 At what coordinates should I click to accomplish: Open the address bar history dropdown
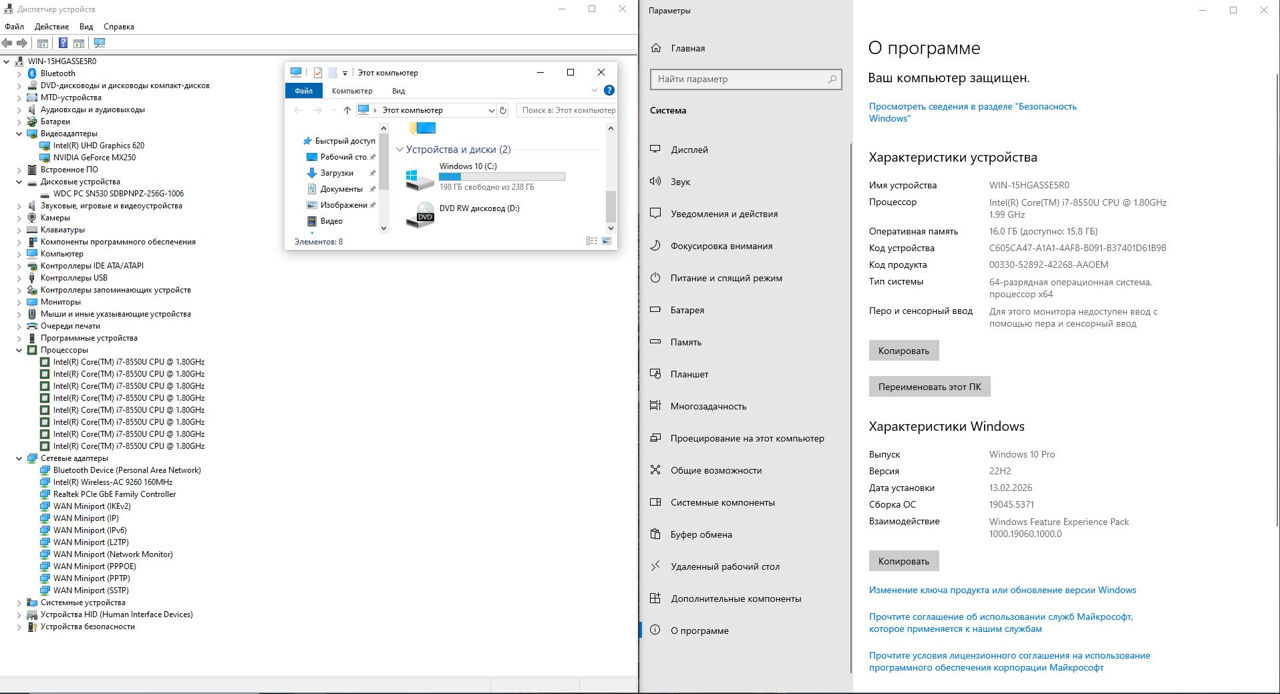click(491, 110)
